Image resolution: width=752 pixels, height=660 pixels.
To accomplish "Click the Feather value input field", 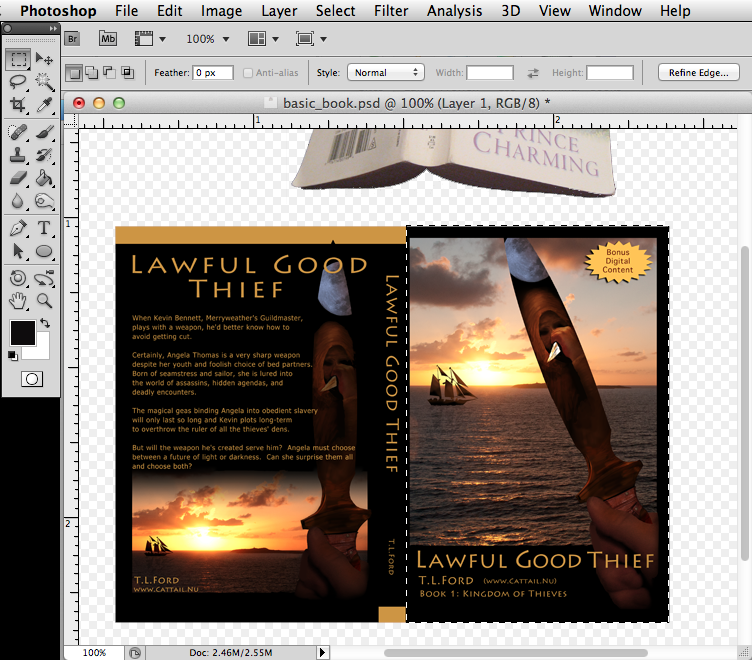I will 213,73.
